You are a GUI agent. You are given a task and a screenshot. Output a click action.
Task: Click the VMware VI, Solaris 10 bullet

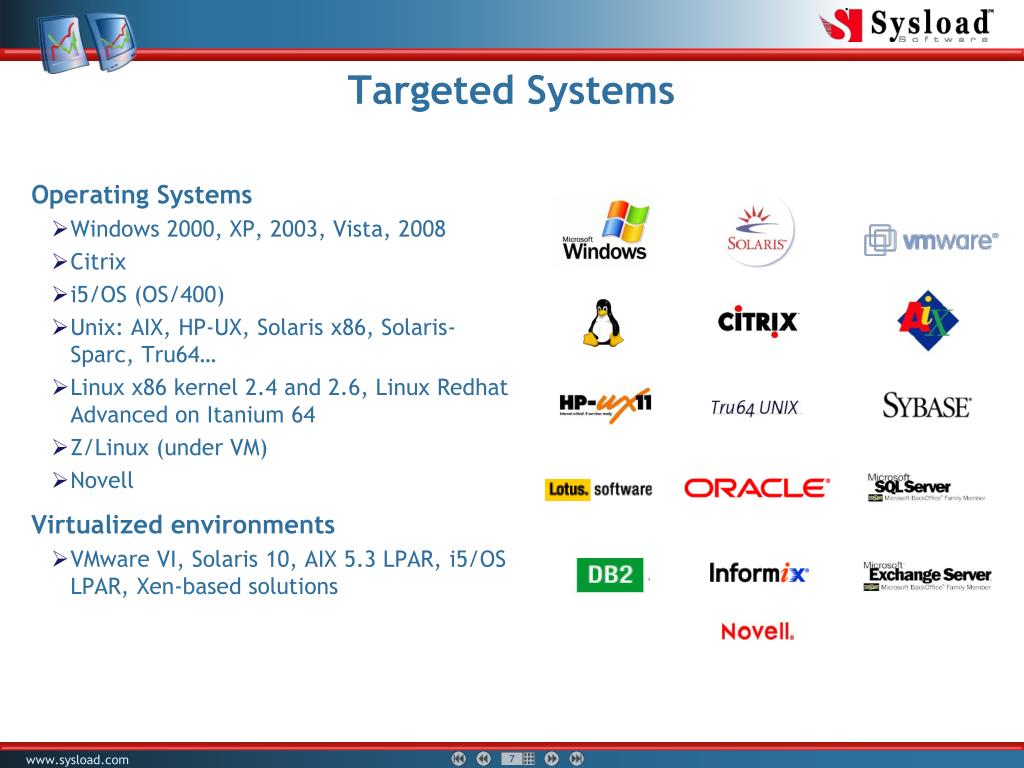[287, 573]
